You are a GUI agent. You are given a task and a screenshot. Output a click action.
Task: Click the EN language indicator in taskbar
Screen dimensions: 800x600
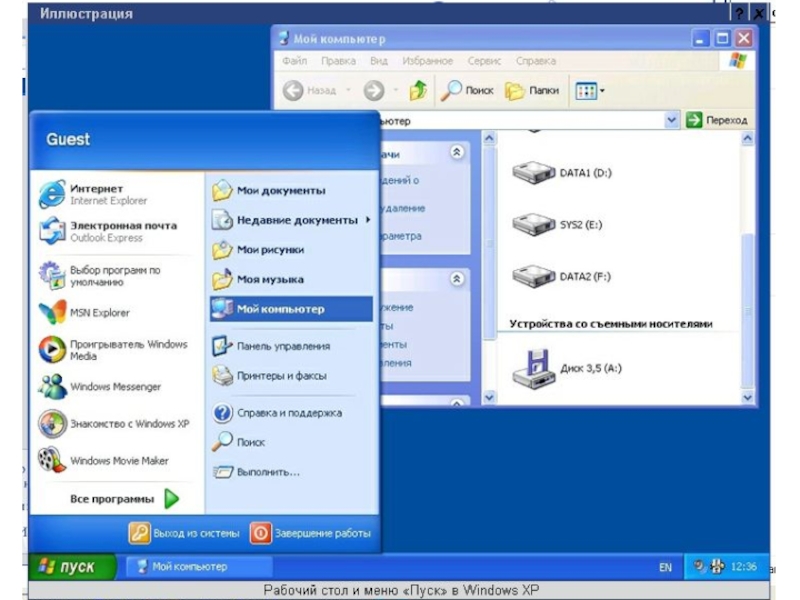pyautogui.click(x=665, y=567)
